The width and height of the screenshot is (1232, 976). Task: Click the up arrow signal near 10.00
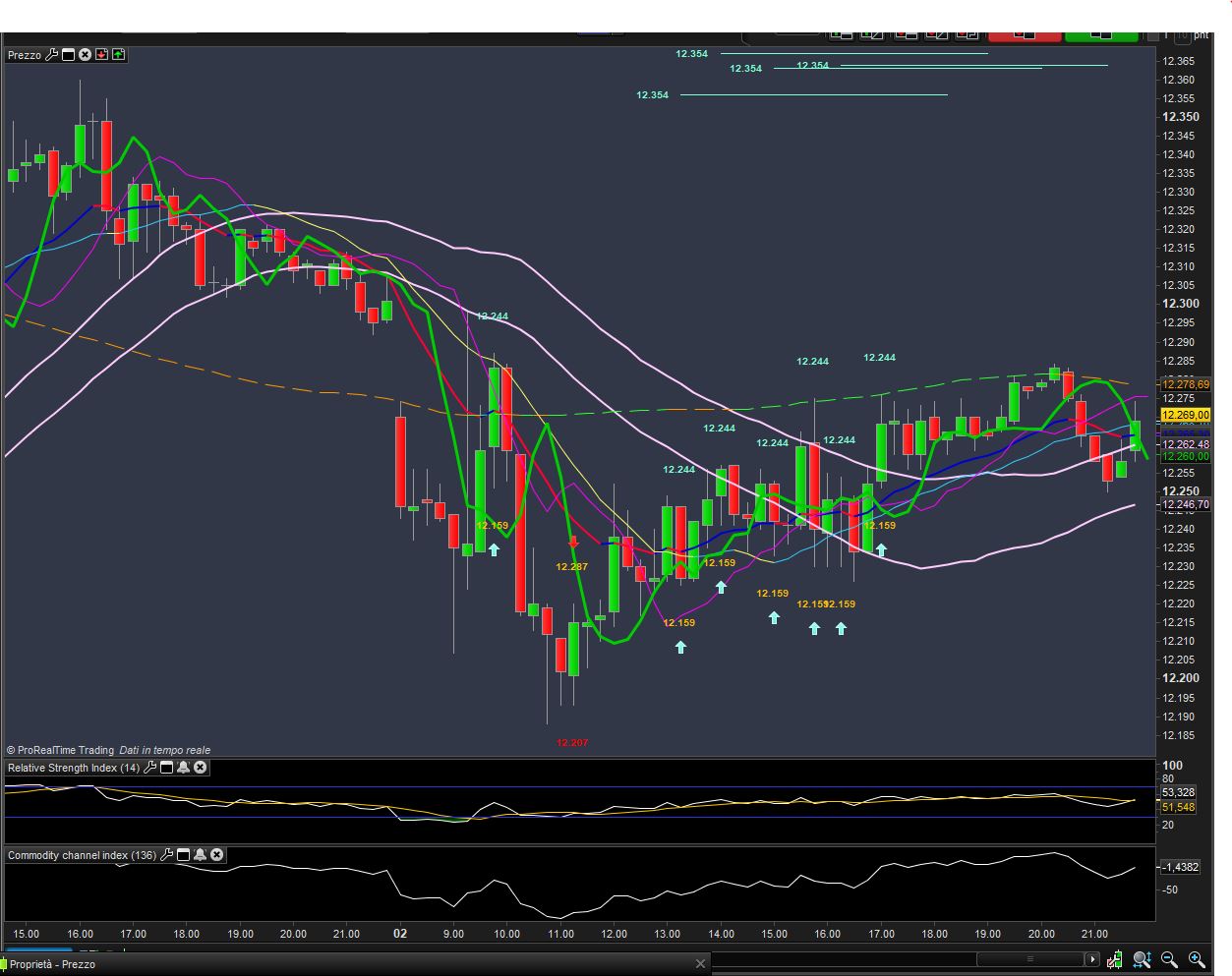pyautogui.click(x=494, y=549)
